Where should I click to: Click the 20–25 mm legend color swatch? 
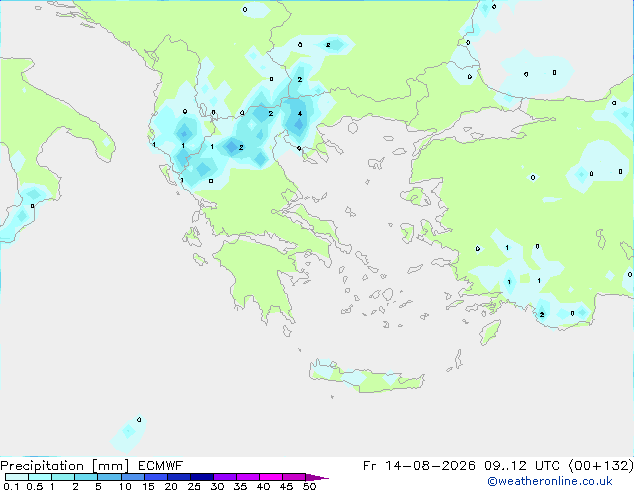179,477
